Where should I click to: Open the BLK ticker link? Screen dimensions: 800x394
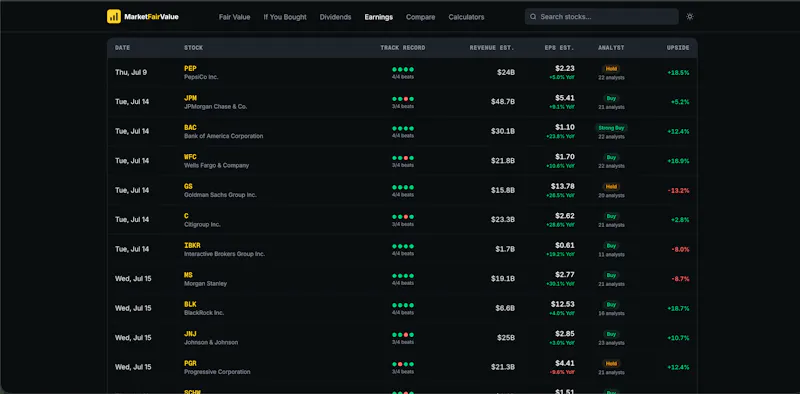coord(190,304)
